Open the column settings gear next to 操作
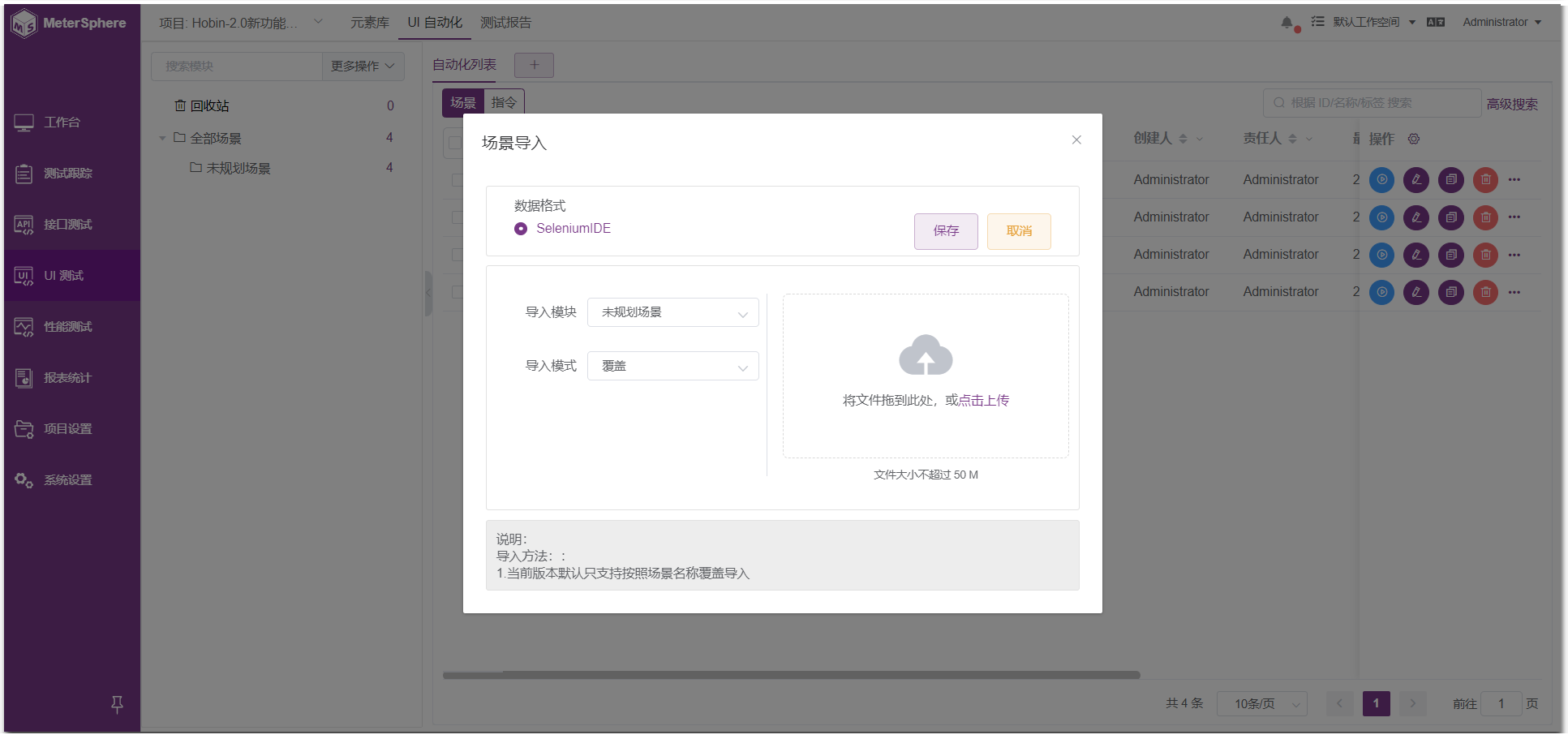The width and height of the screenshot is (1568, 739). click(x=1414, y=139)
